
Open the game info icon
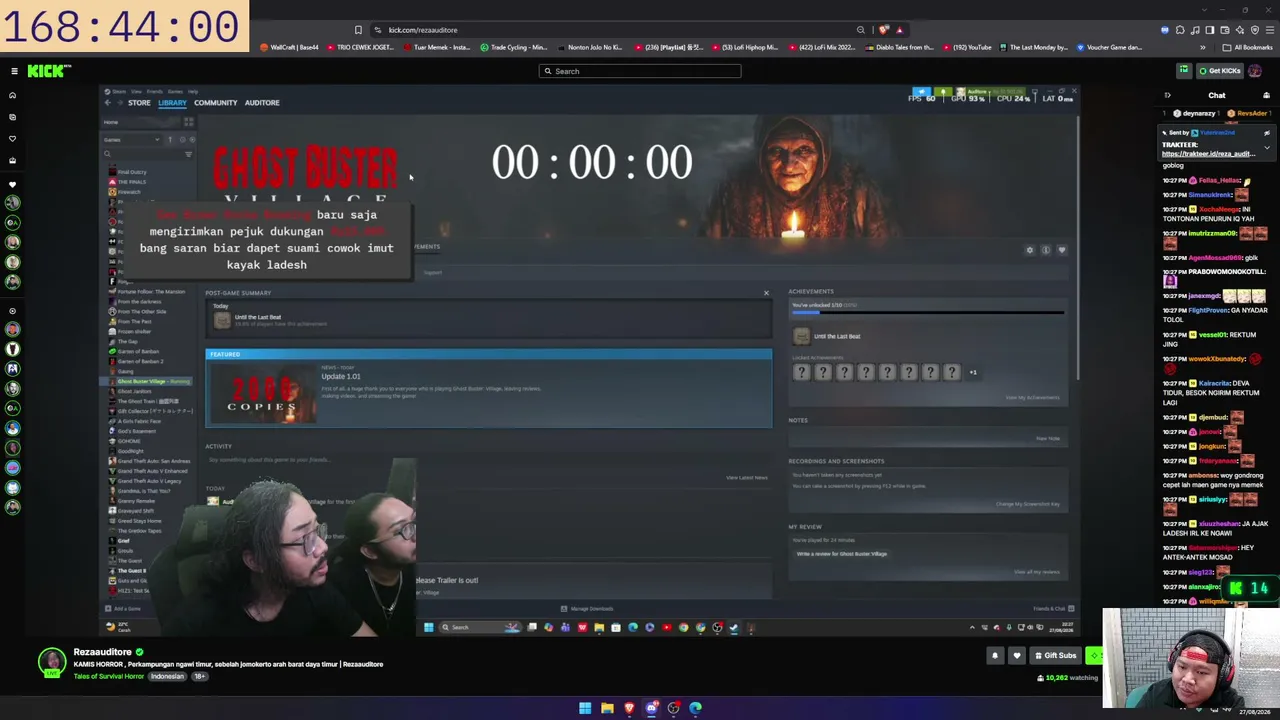[1046, 250]
